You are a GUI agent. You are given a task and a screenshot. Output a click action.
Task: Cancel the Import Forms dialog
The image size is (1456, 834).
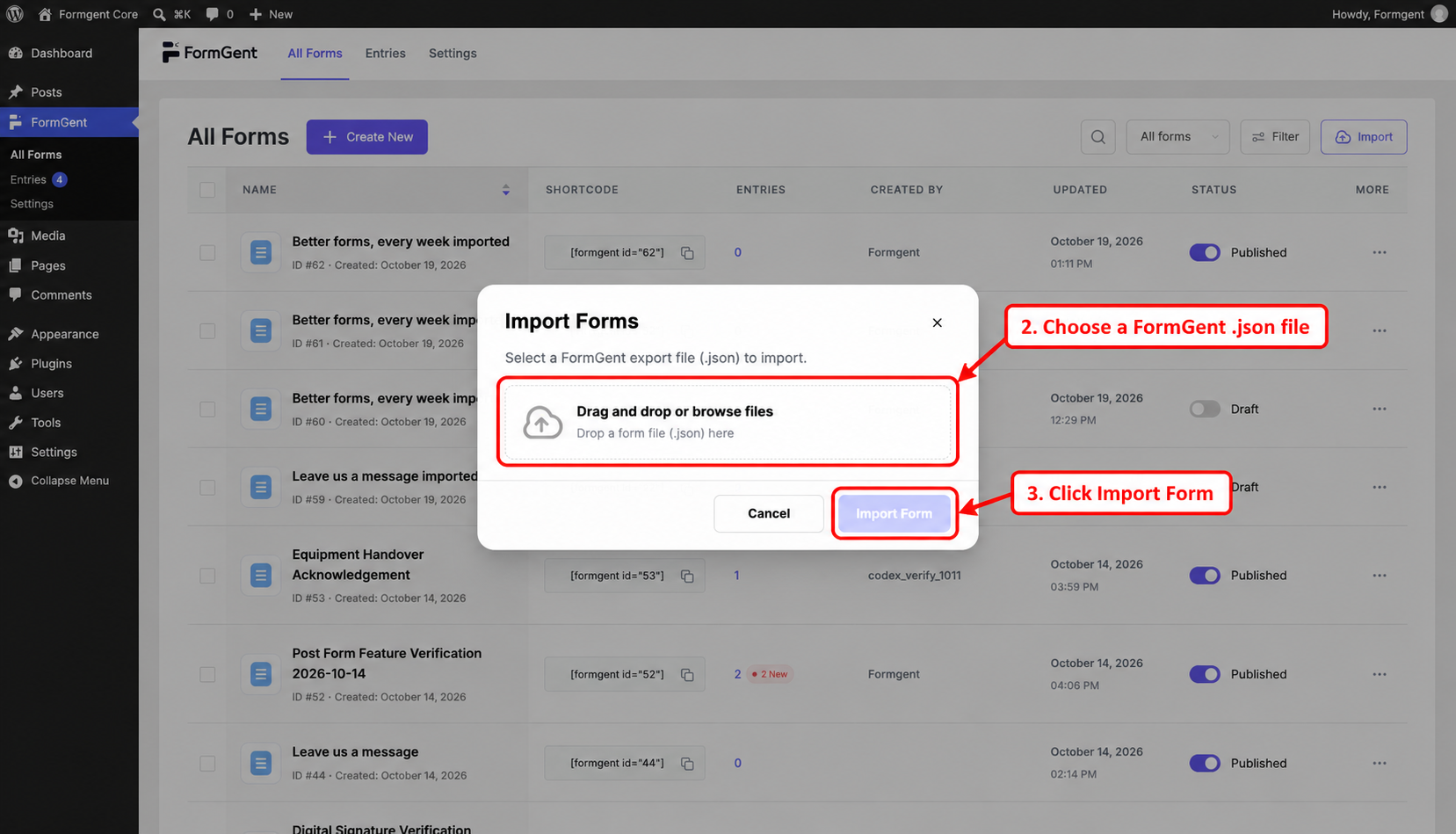769,513
